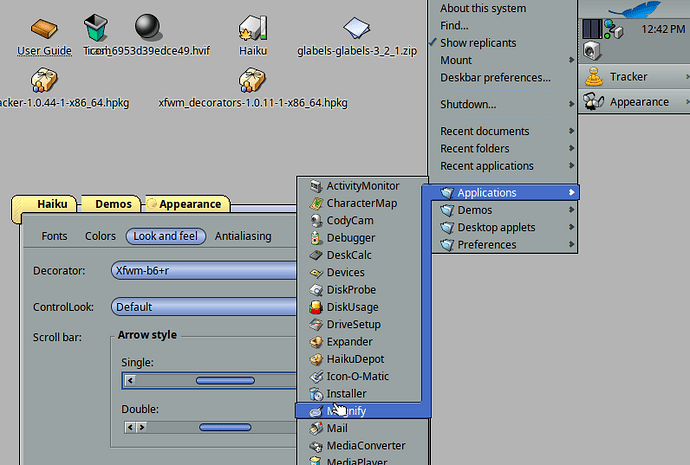Click the 12:42 PM clock
The height and width of the screenshot is (465, 690).
[663, 29]
